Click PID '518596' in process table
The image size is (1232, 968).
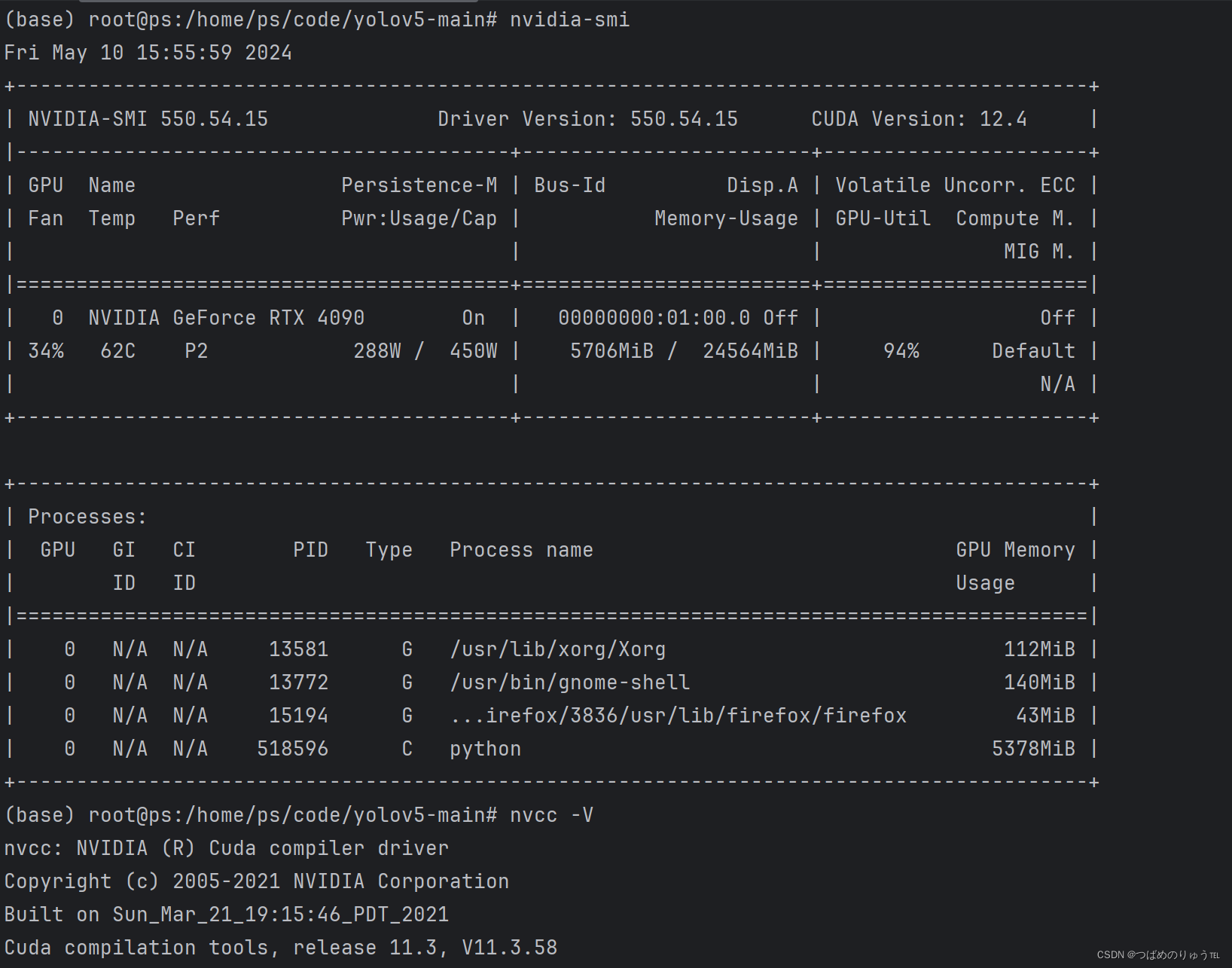point(293,749)
